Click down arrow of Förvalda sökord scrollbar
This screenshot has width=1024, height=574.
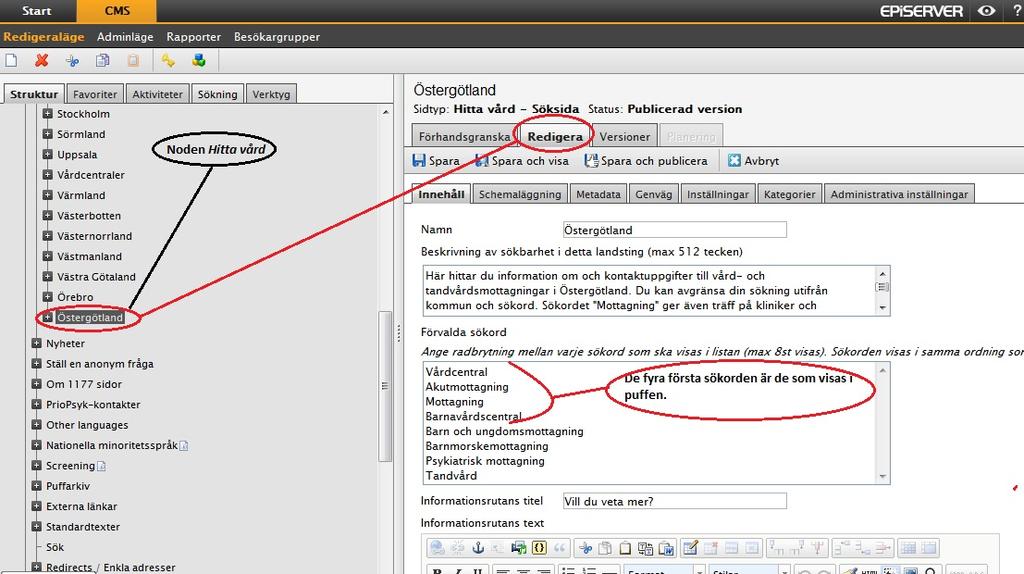point(882,477)
